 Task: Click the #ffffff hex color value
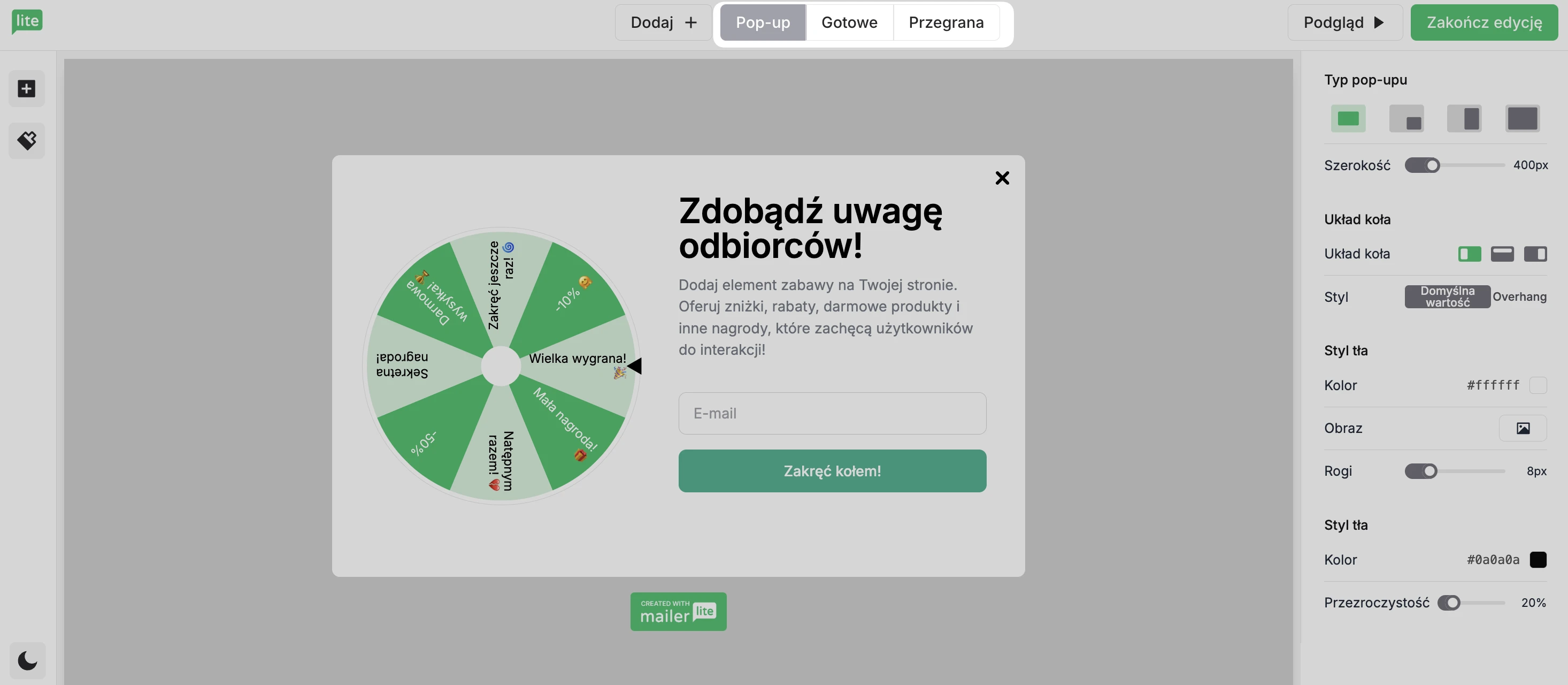[1493, 385]
